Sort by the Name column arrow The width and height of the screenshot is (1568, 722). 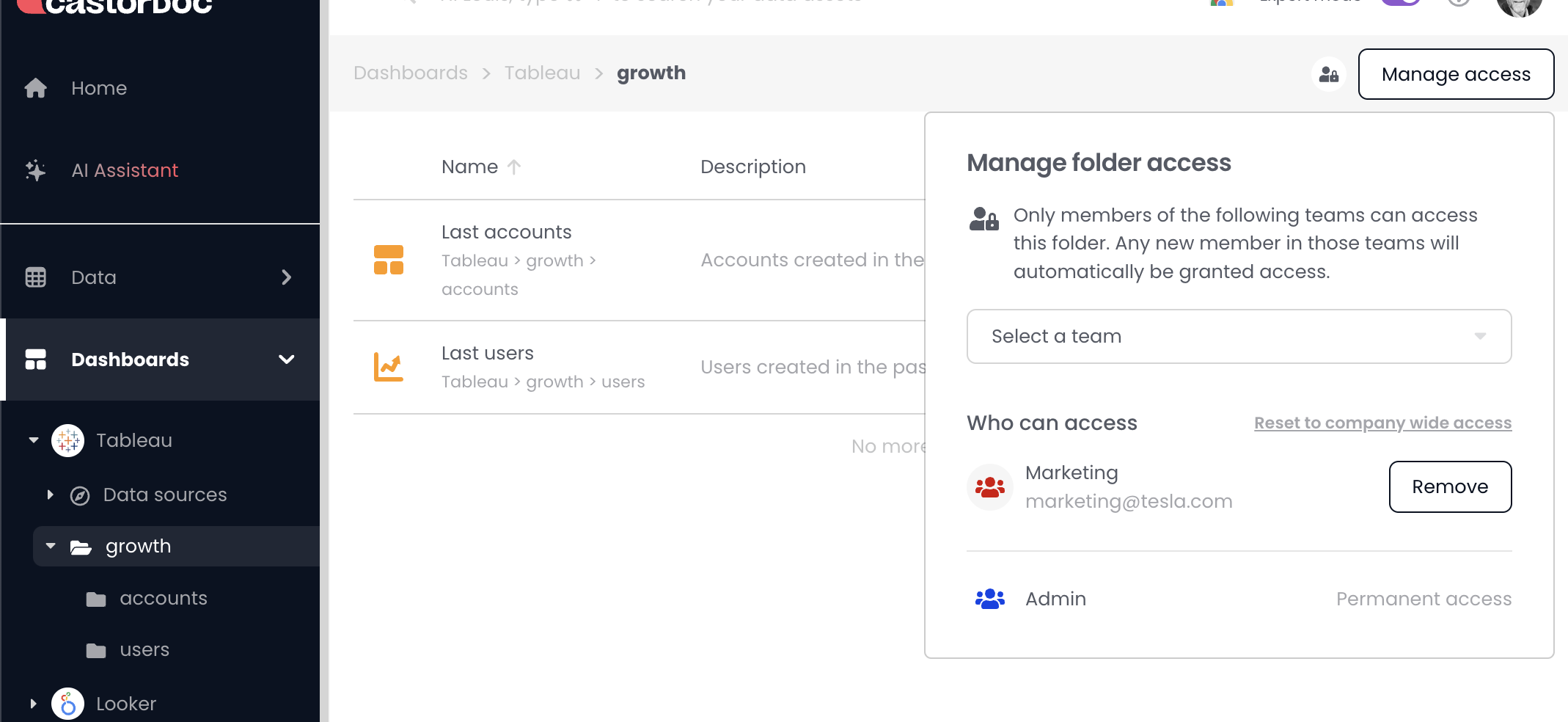(514, 167)
